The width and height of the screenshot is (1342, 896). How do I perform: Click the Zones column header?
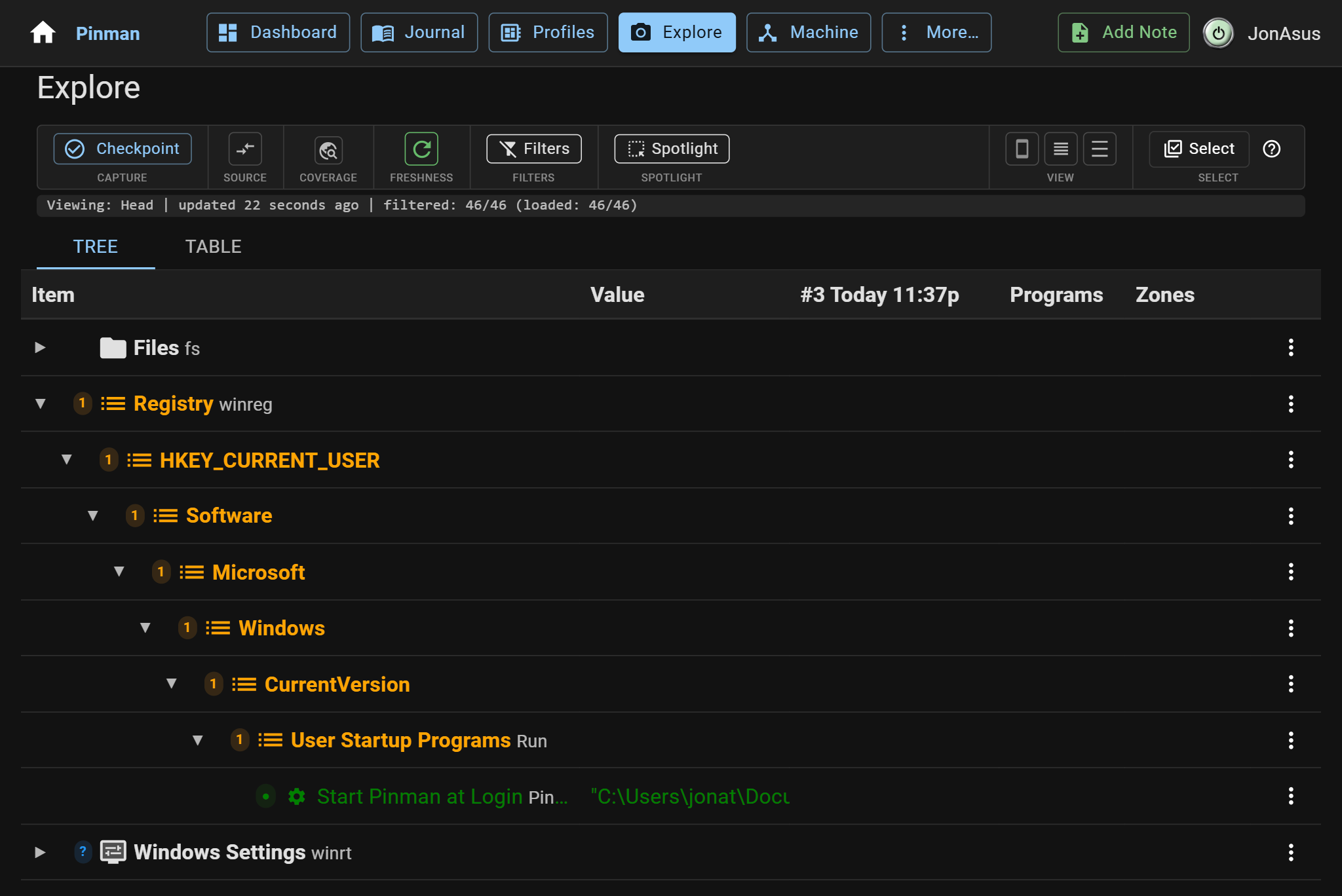(x=1165, y=295)
